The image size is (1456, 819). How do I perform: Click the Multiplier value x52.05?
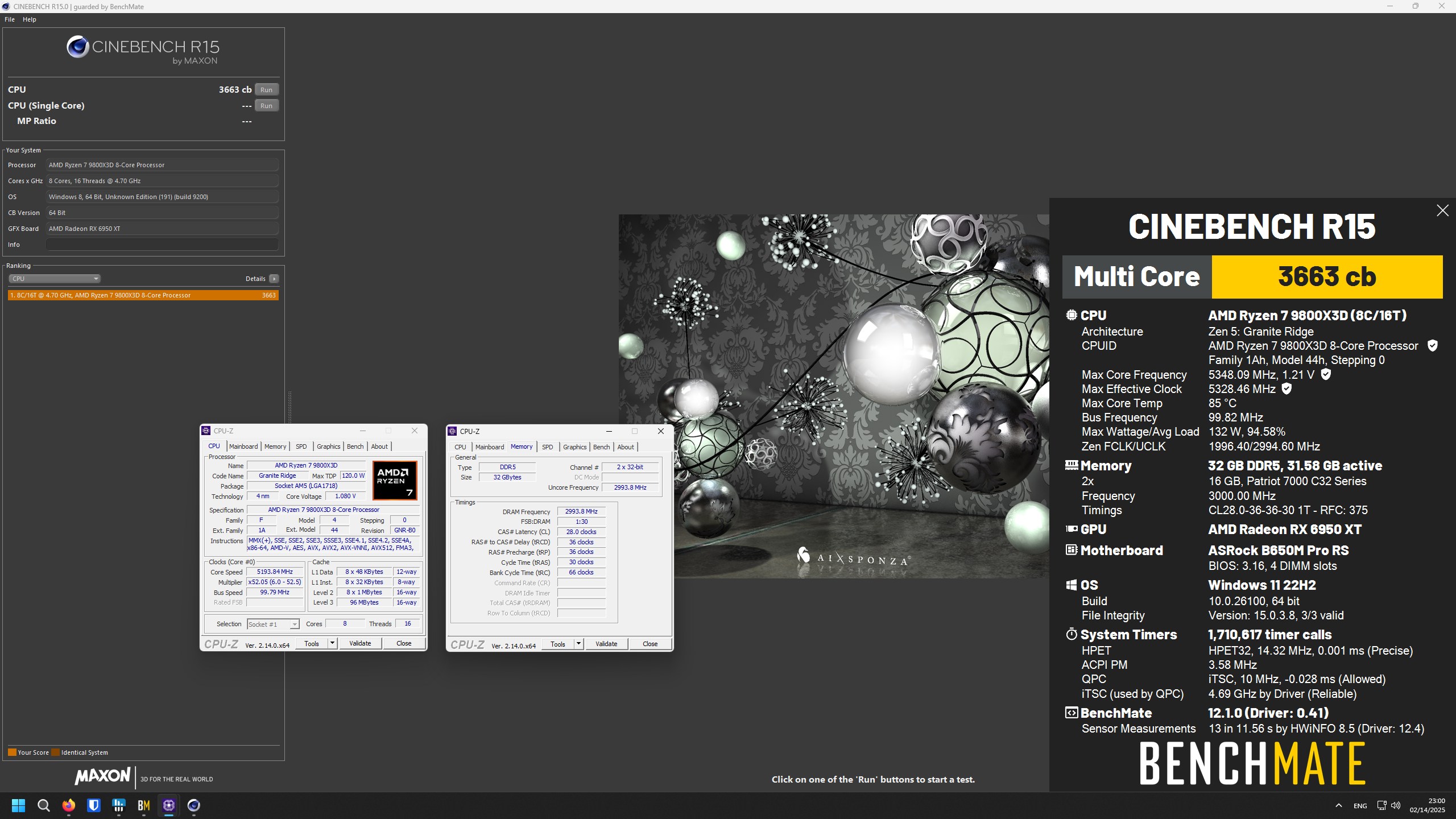(x=275, y=582)
